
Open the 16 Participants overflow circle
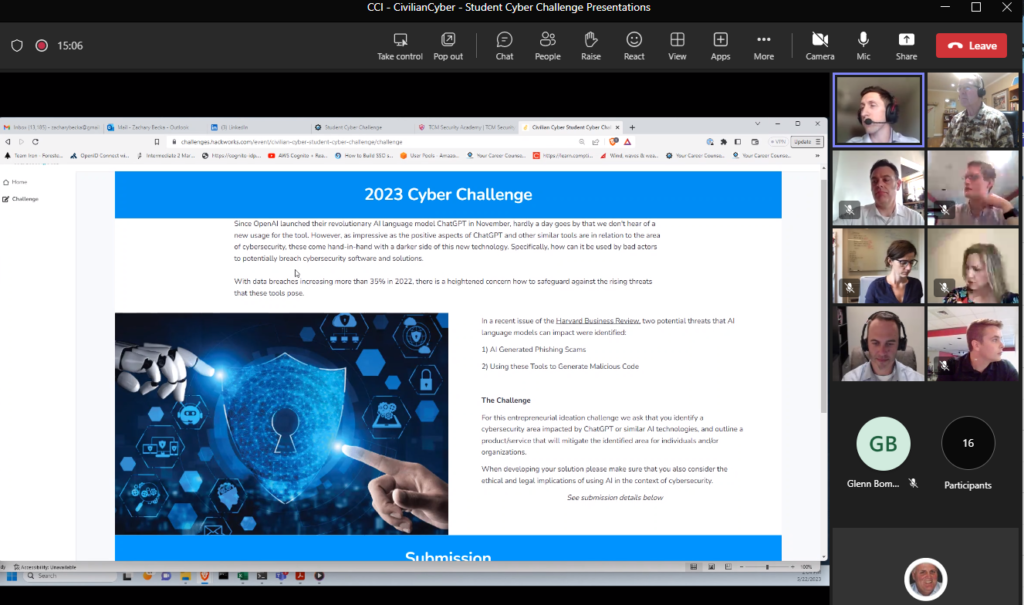click(x=968, y=443)
